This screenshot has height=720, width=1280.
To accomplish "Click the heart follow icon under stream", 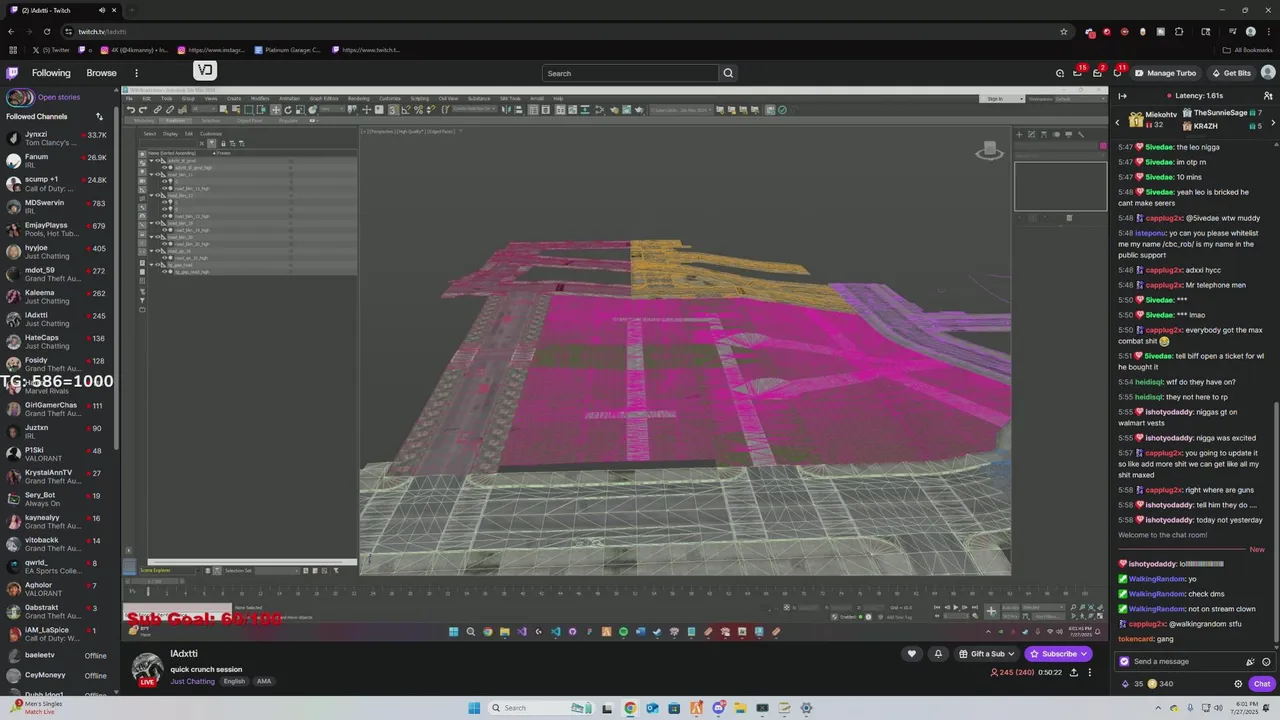I will [x=911, y=654].
